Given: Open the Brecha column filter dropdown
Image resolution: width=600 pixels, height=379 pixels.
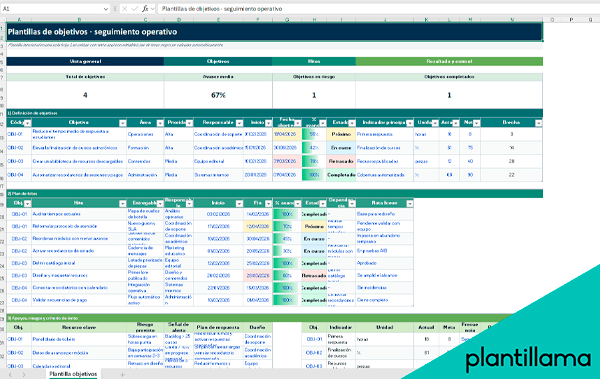Looking at the screenshot, I should 538,123.
